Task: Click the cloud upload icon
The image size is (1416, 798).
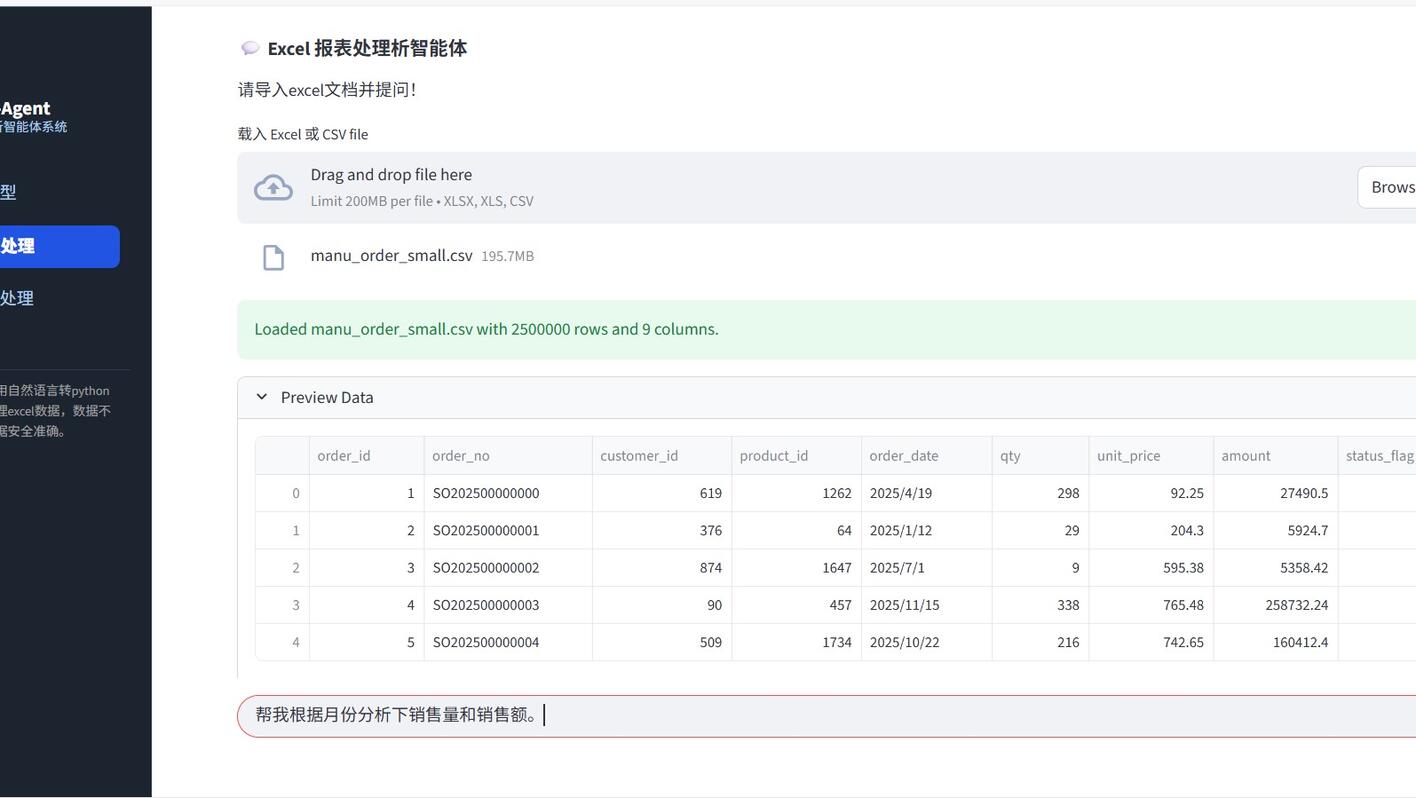Action: 273,188
